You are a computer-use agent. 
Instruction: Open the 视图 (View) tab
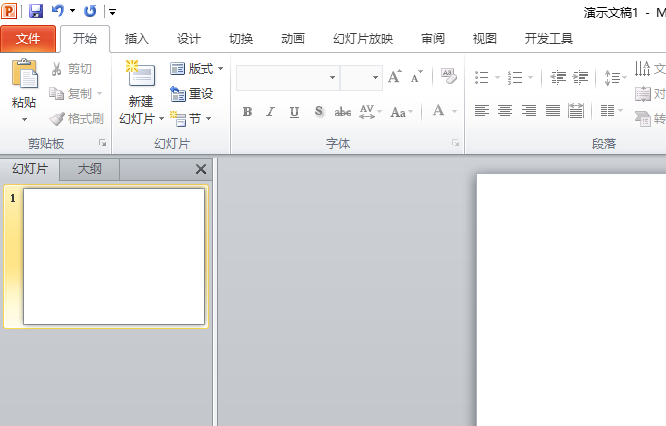click(485, 39)
